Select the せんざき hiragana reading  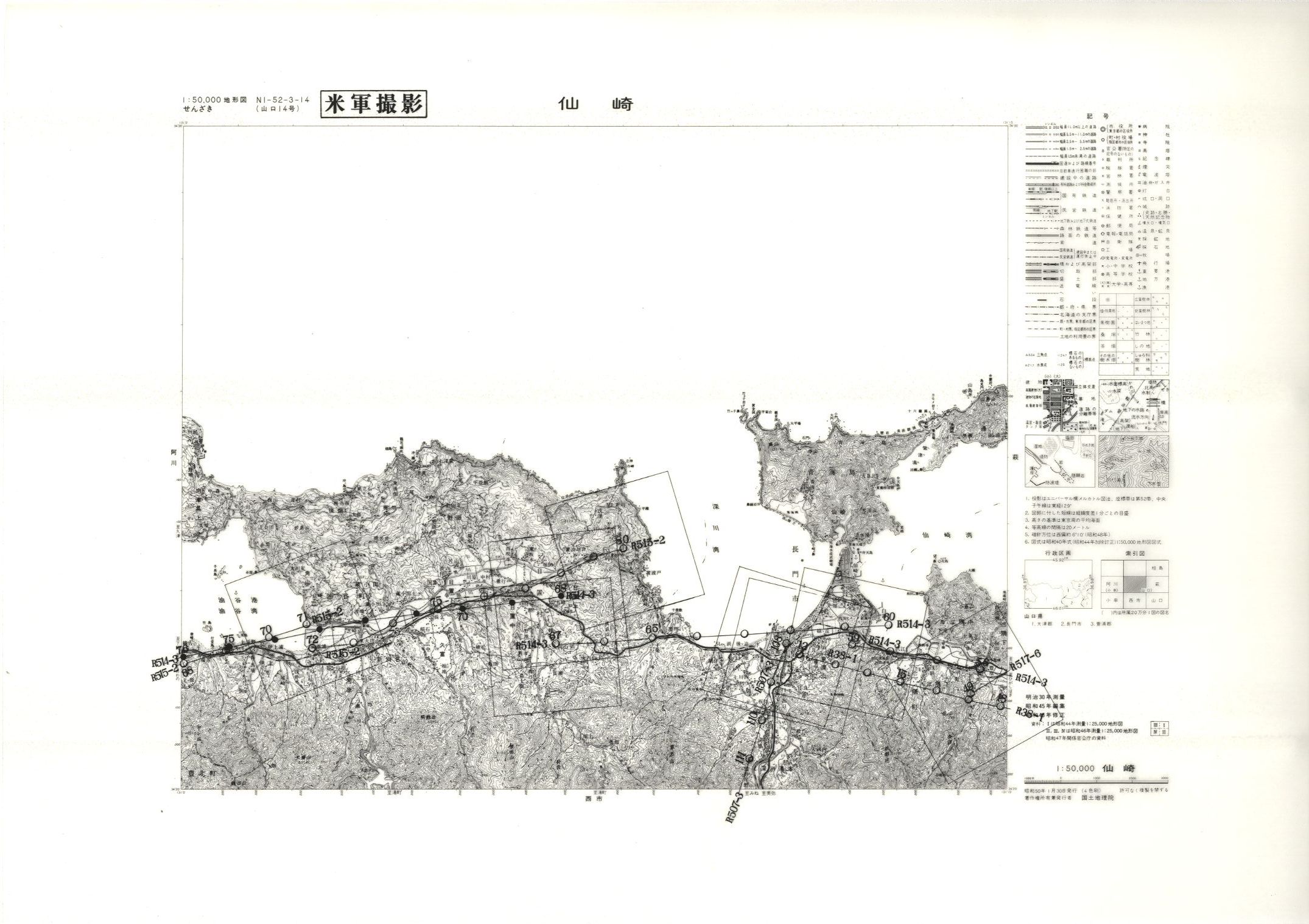[x=198, y=109]
